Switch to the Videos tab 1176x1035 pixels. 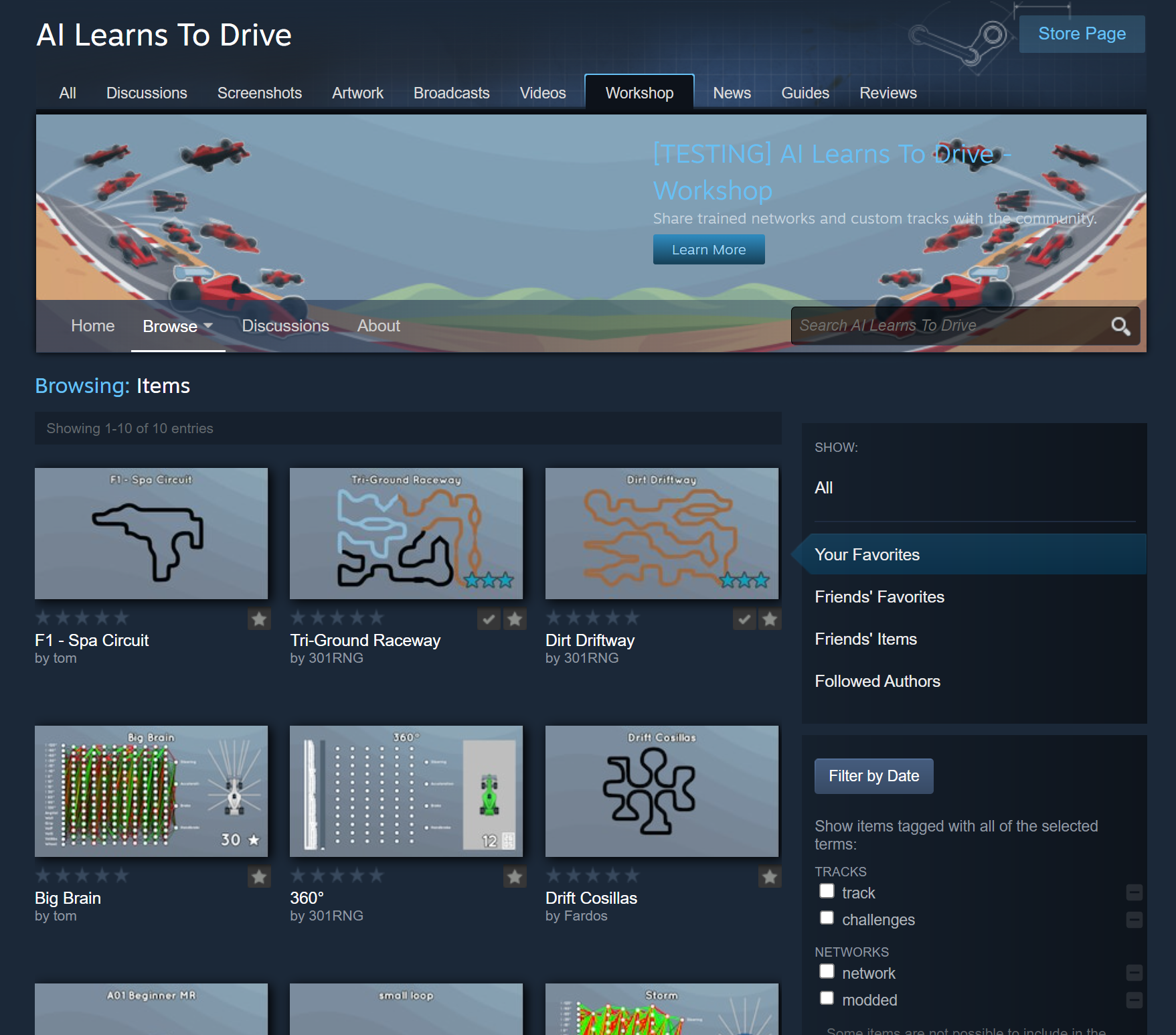click(543, 93)
